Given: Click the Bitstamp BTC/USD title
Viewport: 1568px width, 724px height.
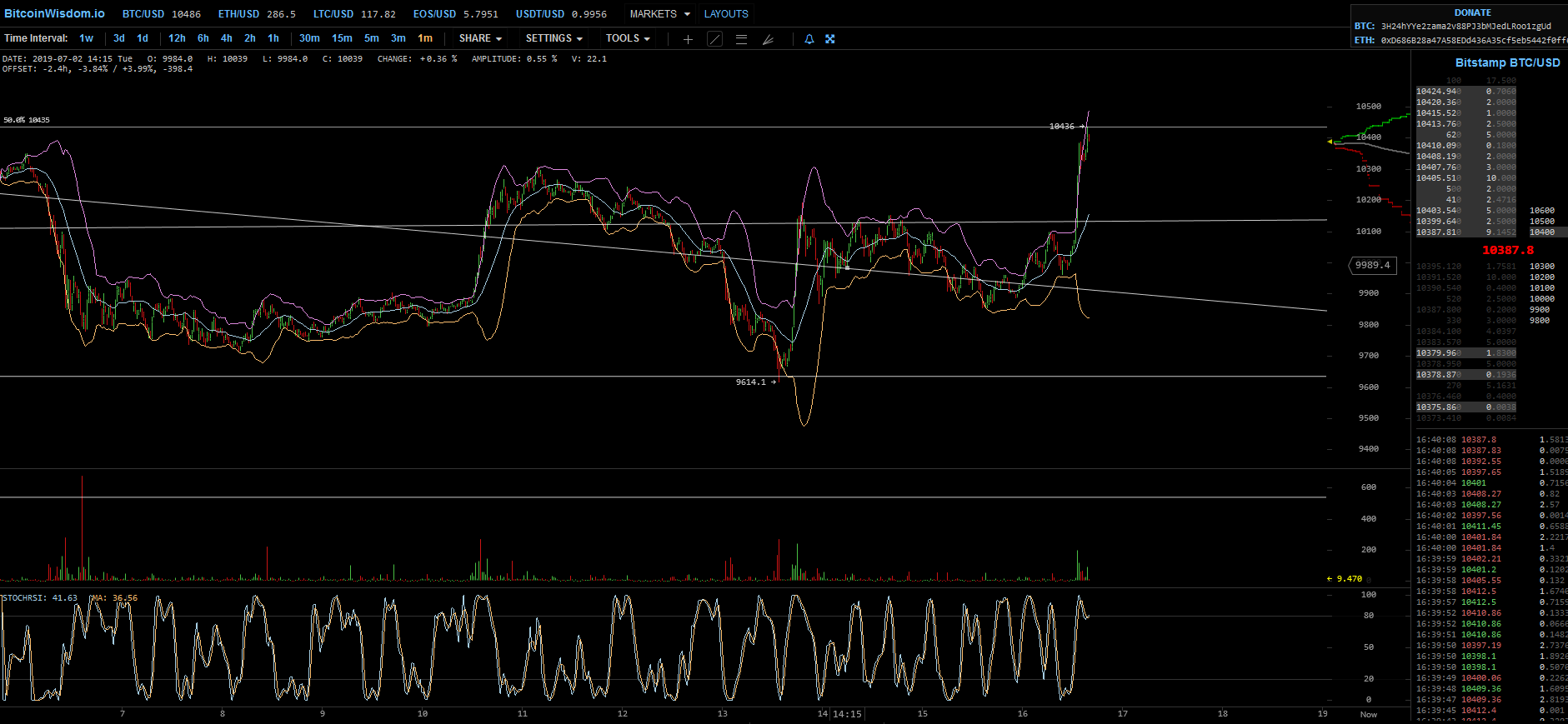Looking at the screenshot, I should click(1507, 62).
